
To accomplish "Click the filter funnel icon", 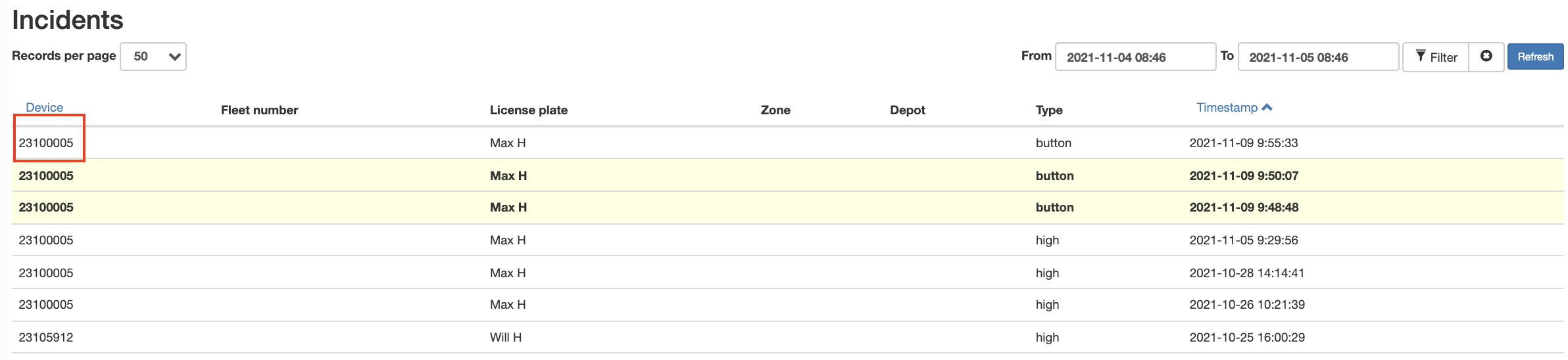I will (x=1421, y=56).
